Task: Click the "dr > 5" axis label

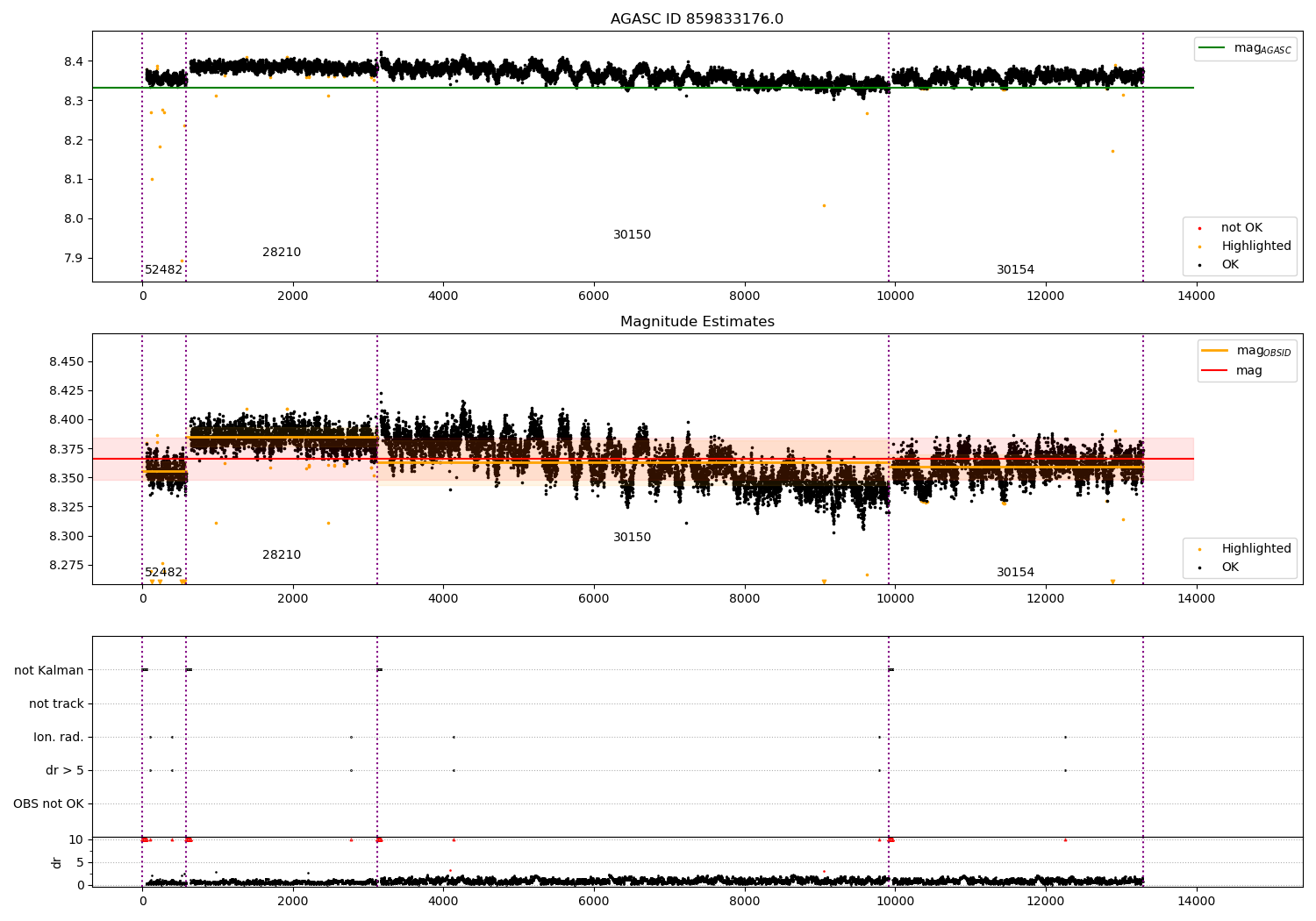Action: pos(65,770)
